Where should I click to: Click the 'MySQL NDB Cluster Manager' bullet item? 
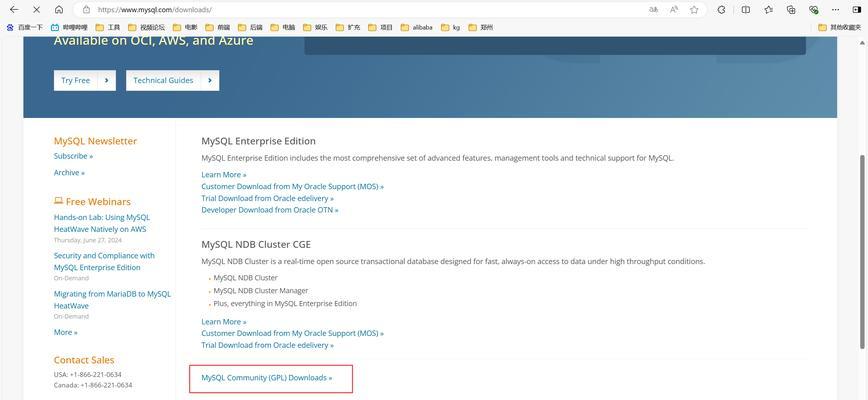point(261,290)
